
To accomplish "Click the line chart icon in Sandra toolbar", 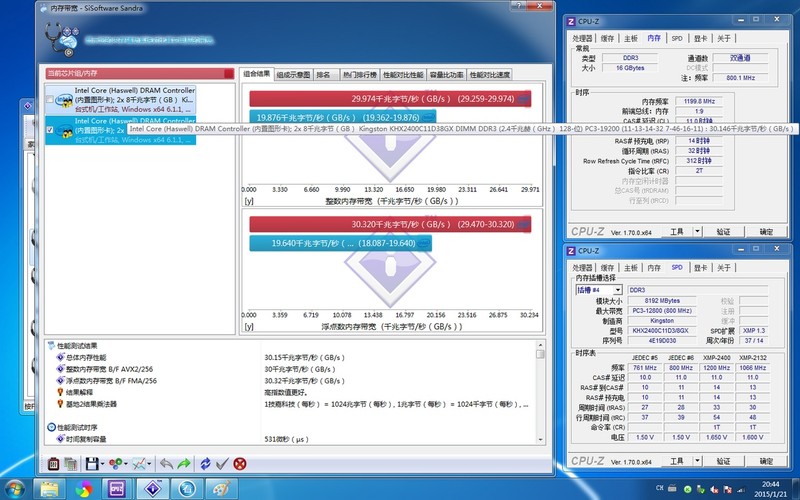I will [138, 464].
